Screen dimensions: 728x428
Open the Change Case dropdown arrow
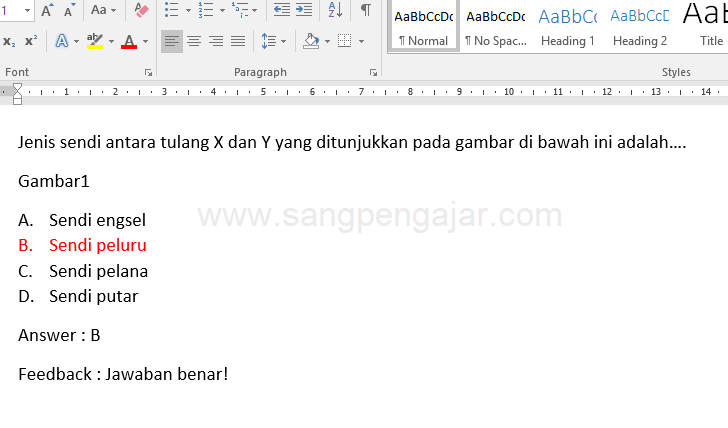click(x=114, y=10)
